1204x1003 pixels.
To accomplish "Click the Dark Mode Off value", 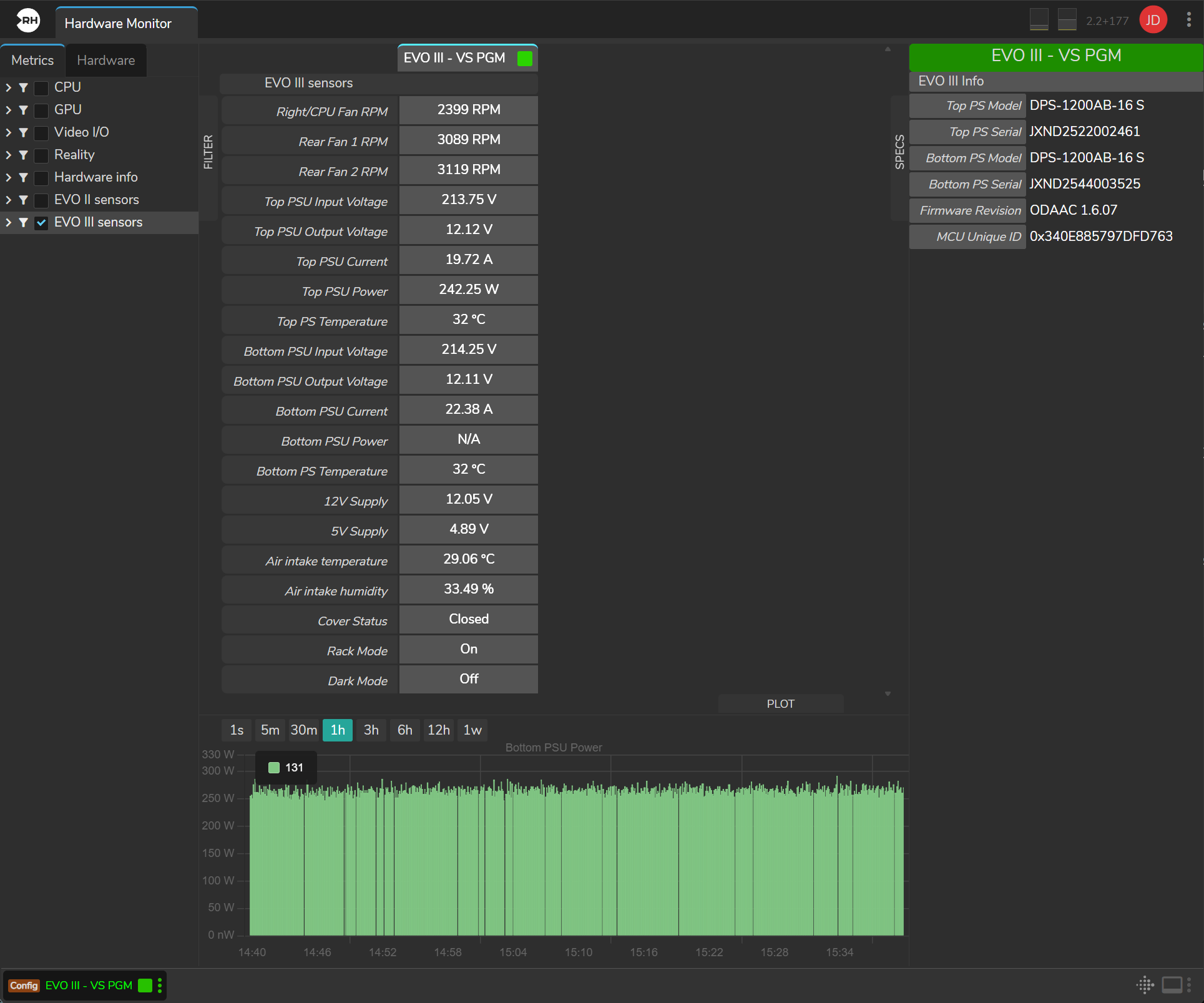I will pos(469,679).
